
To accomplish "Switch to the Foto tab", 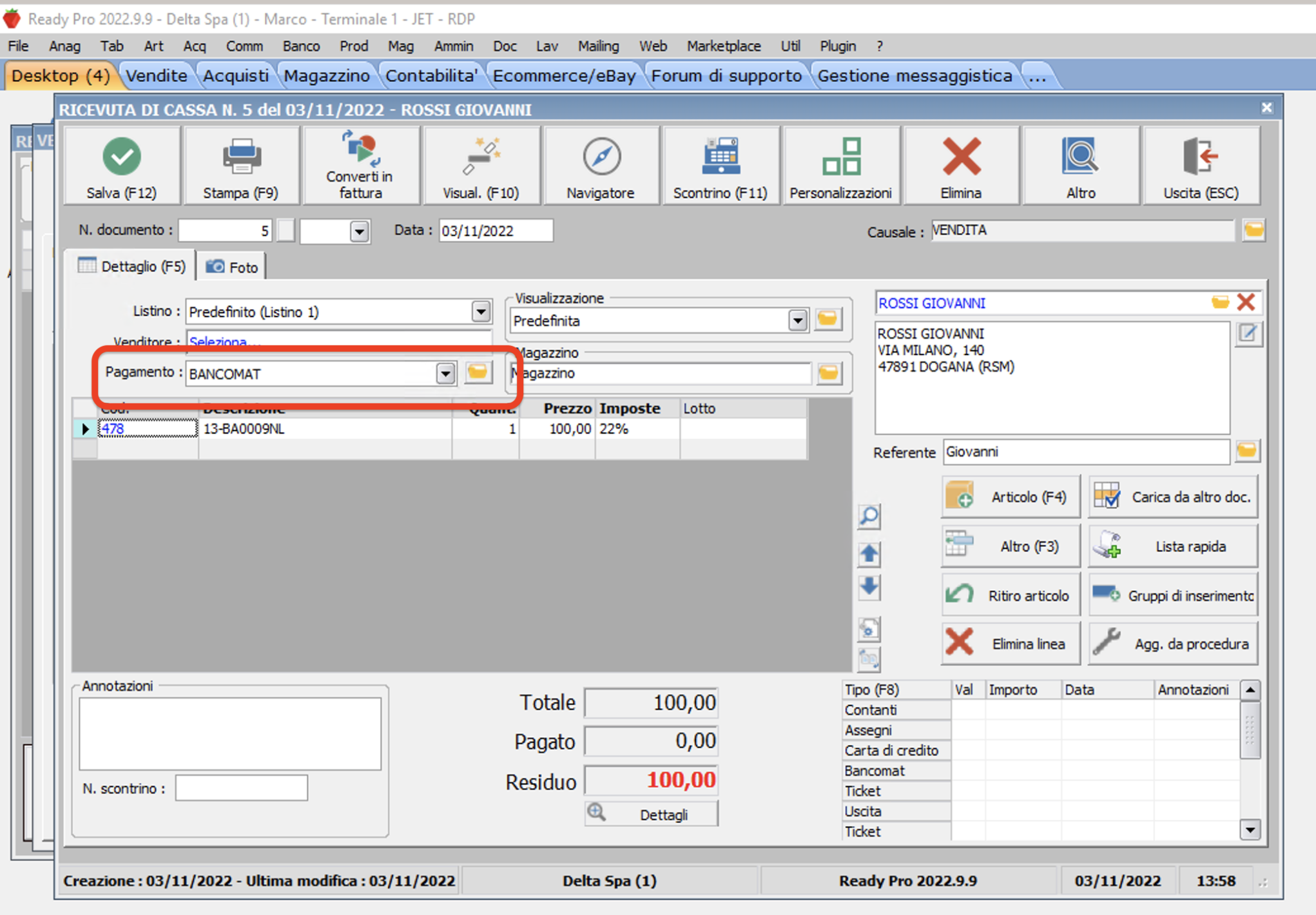I will pos(232,267).
